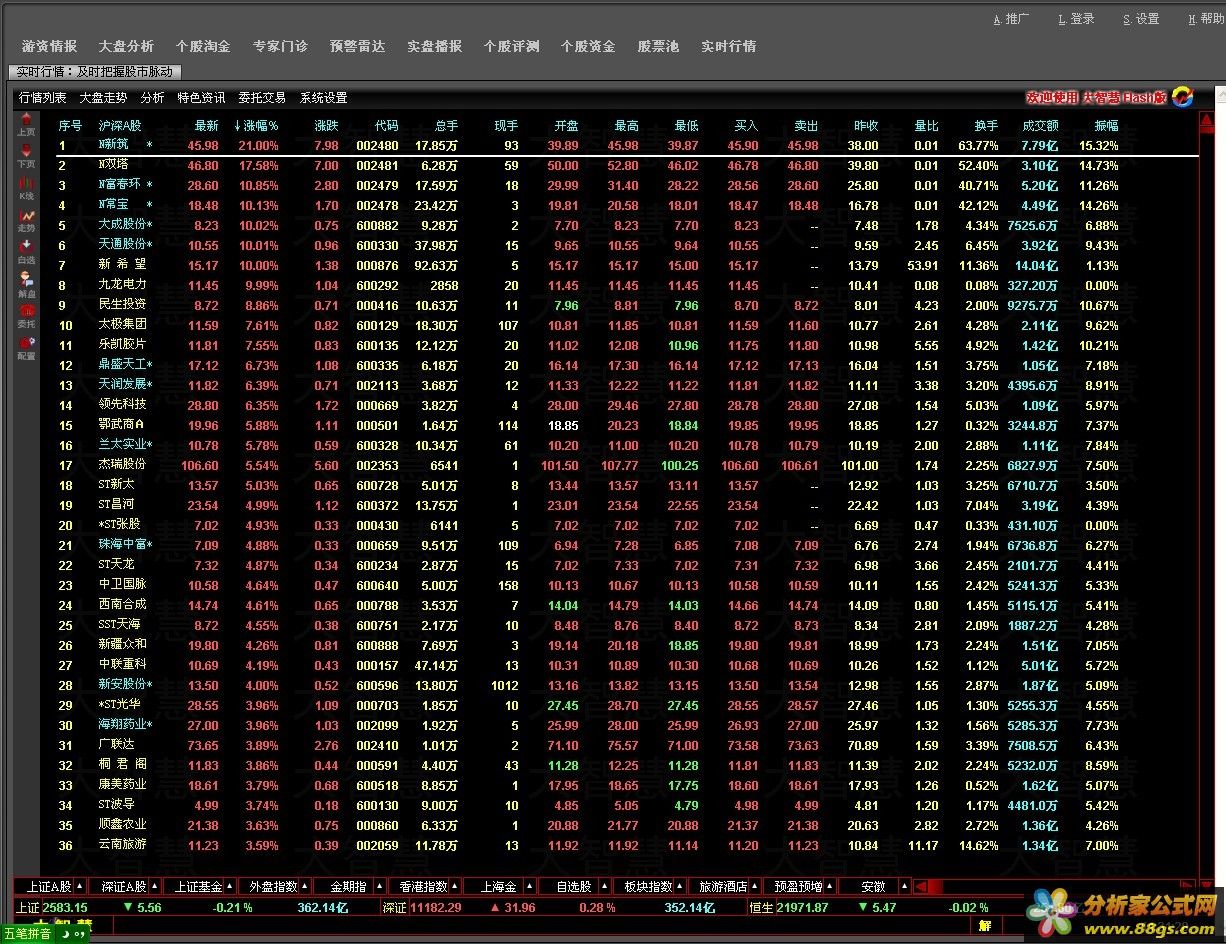Select the 实时行情：及时把握股市脉动 tab

95,72
